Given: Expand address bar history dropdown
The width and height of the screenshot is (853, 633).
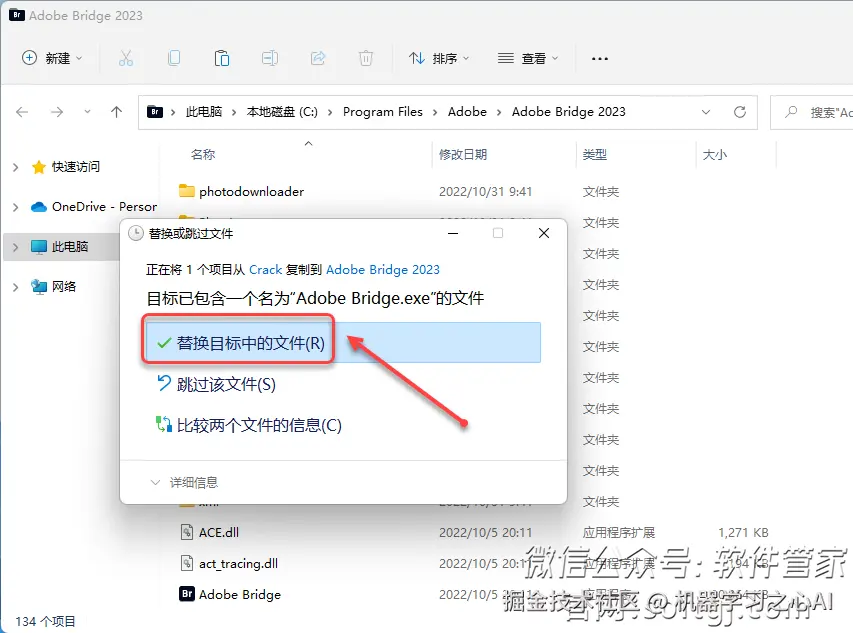Looking at the screenshot, I should [x=706, y=112].
